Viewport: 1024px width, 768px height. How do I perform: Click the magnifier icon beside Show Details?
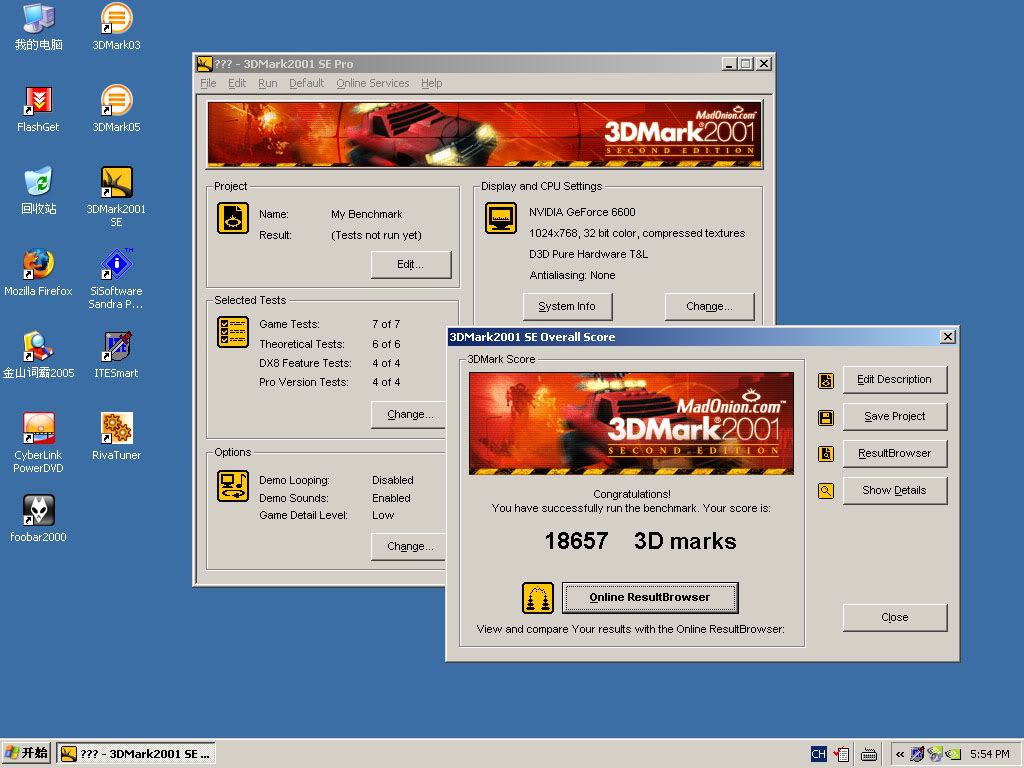pyautogui.click(x=825, y=491)
